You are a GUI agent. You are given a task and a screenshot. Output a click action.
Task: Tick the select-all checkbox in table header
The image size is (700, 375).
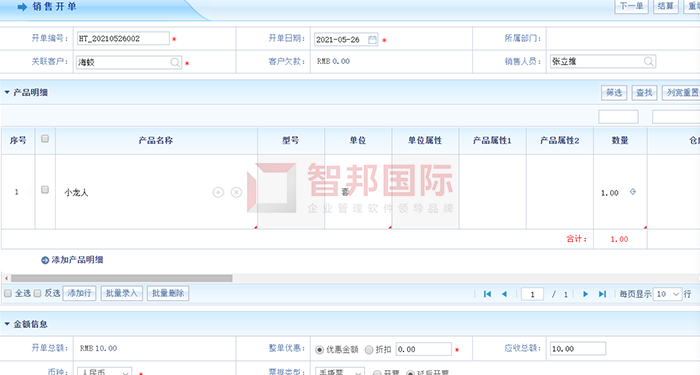point(45,139)
